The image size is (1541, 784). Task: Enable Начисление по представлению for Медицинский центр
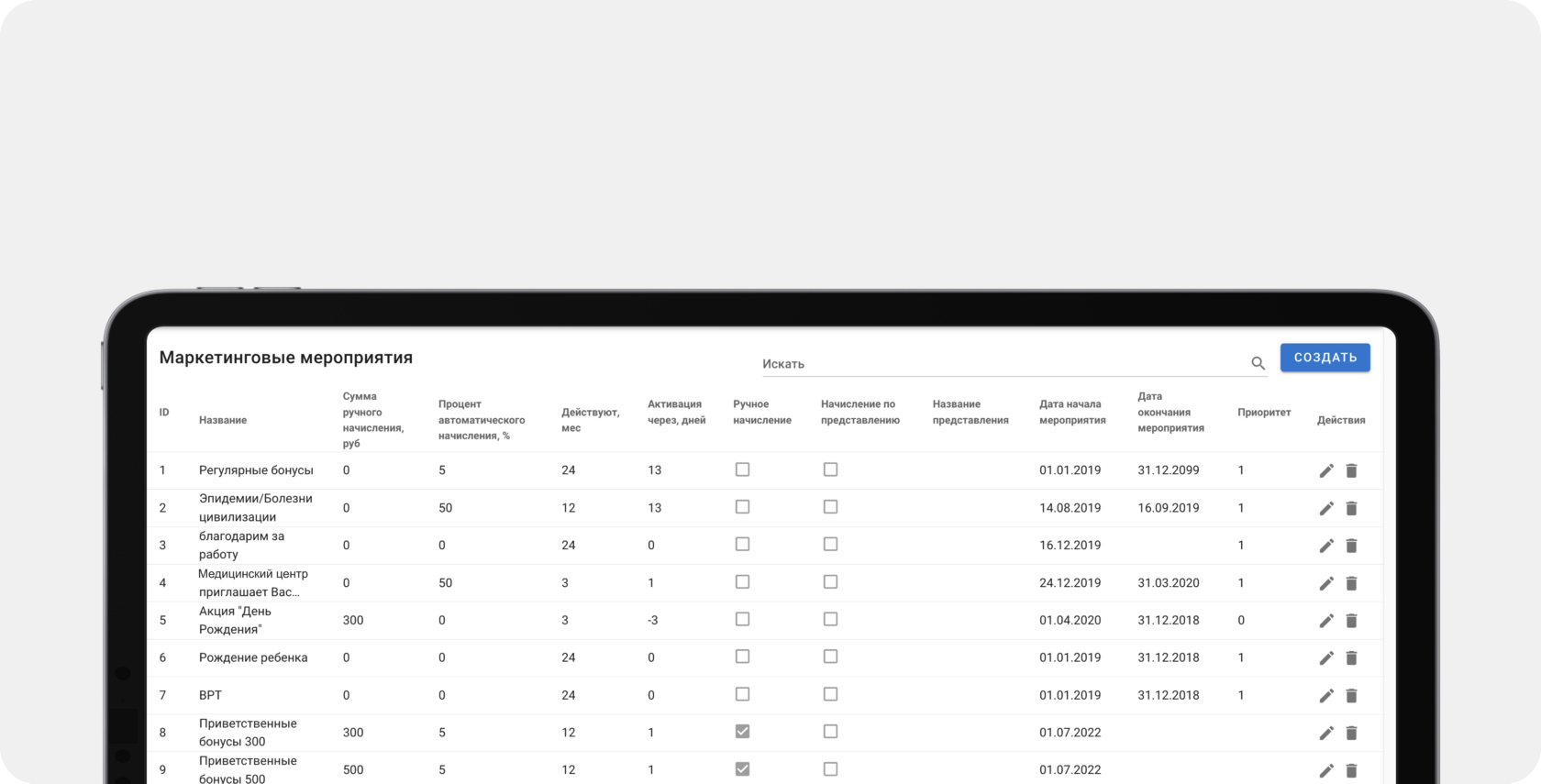point(831,582)
